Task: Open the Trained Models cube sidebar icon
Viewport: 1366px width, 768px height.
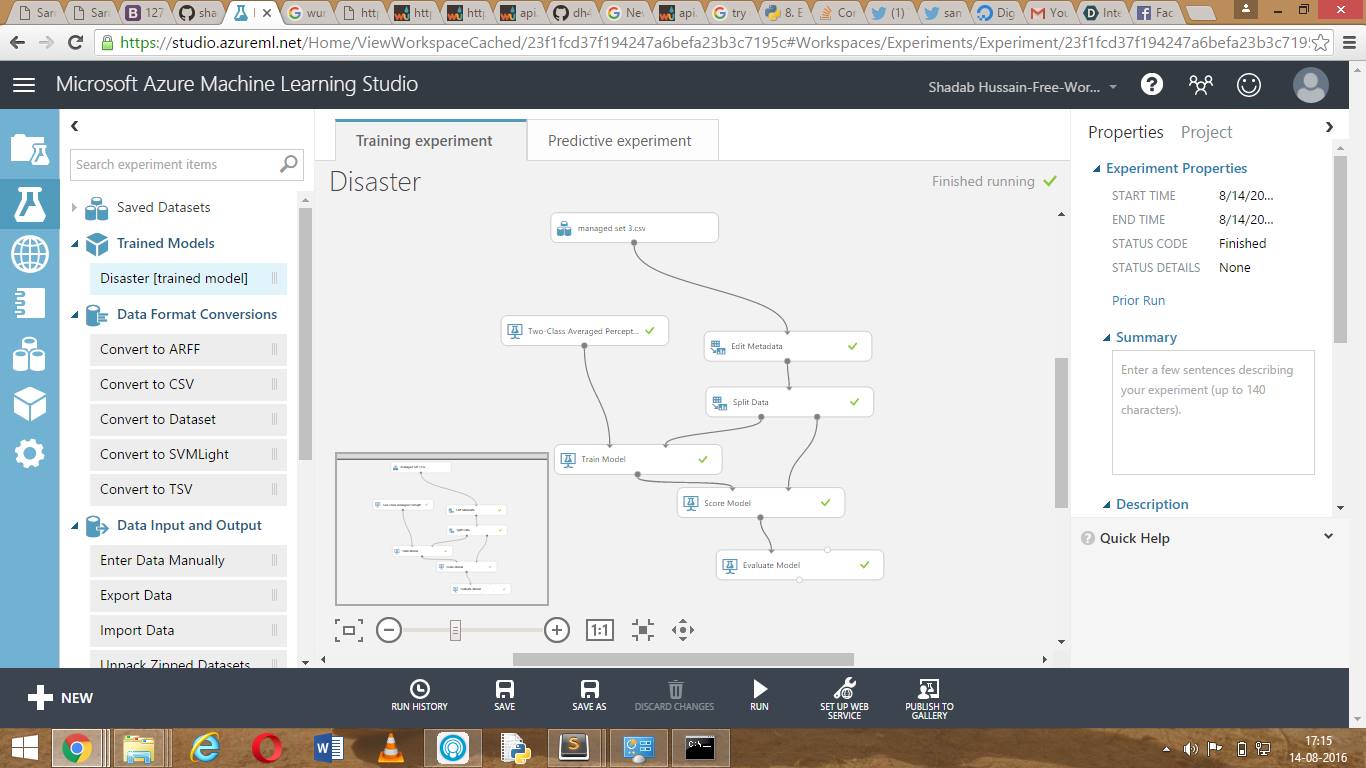Action: pyautogui.click(x=29, y=403)
